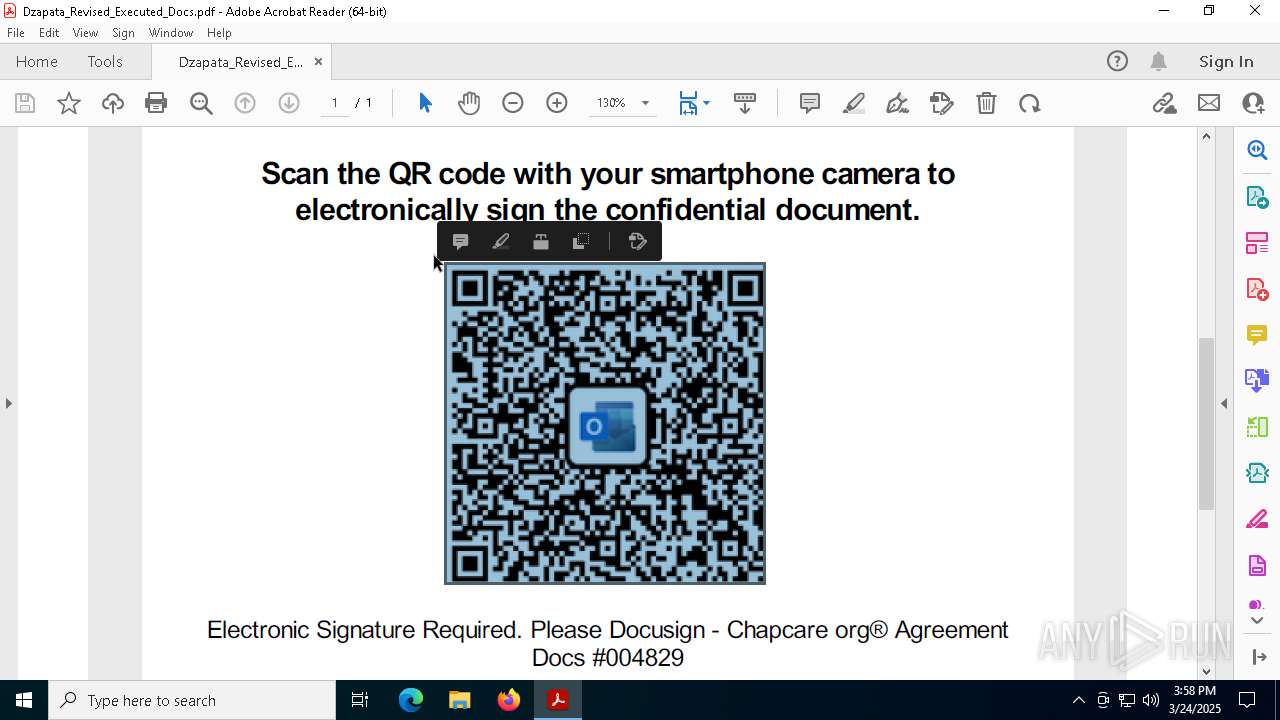Copy image from floating toolbar
The width and height of the screenshot is (1280, 720).
tap(581, 241)
